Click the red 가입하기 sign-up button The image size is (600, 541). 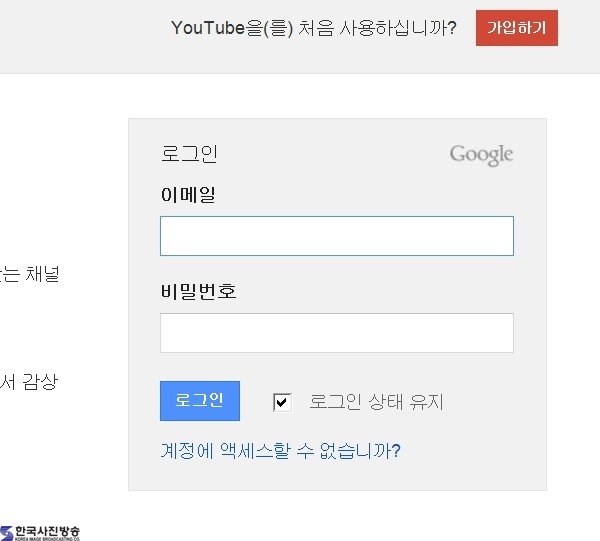(517, 28)
